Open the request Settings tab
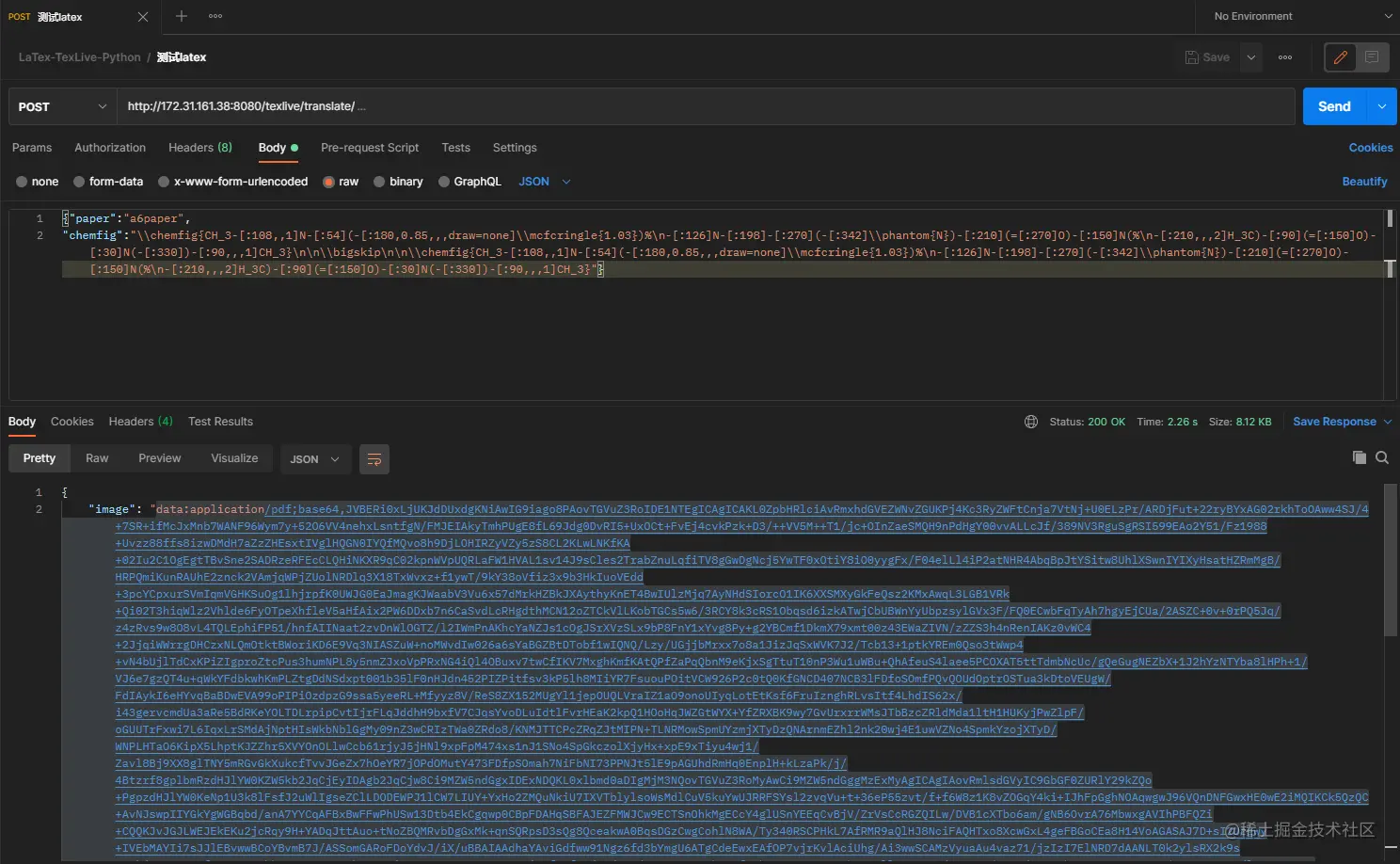1400x864 pixels. [515, 148]
